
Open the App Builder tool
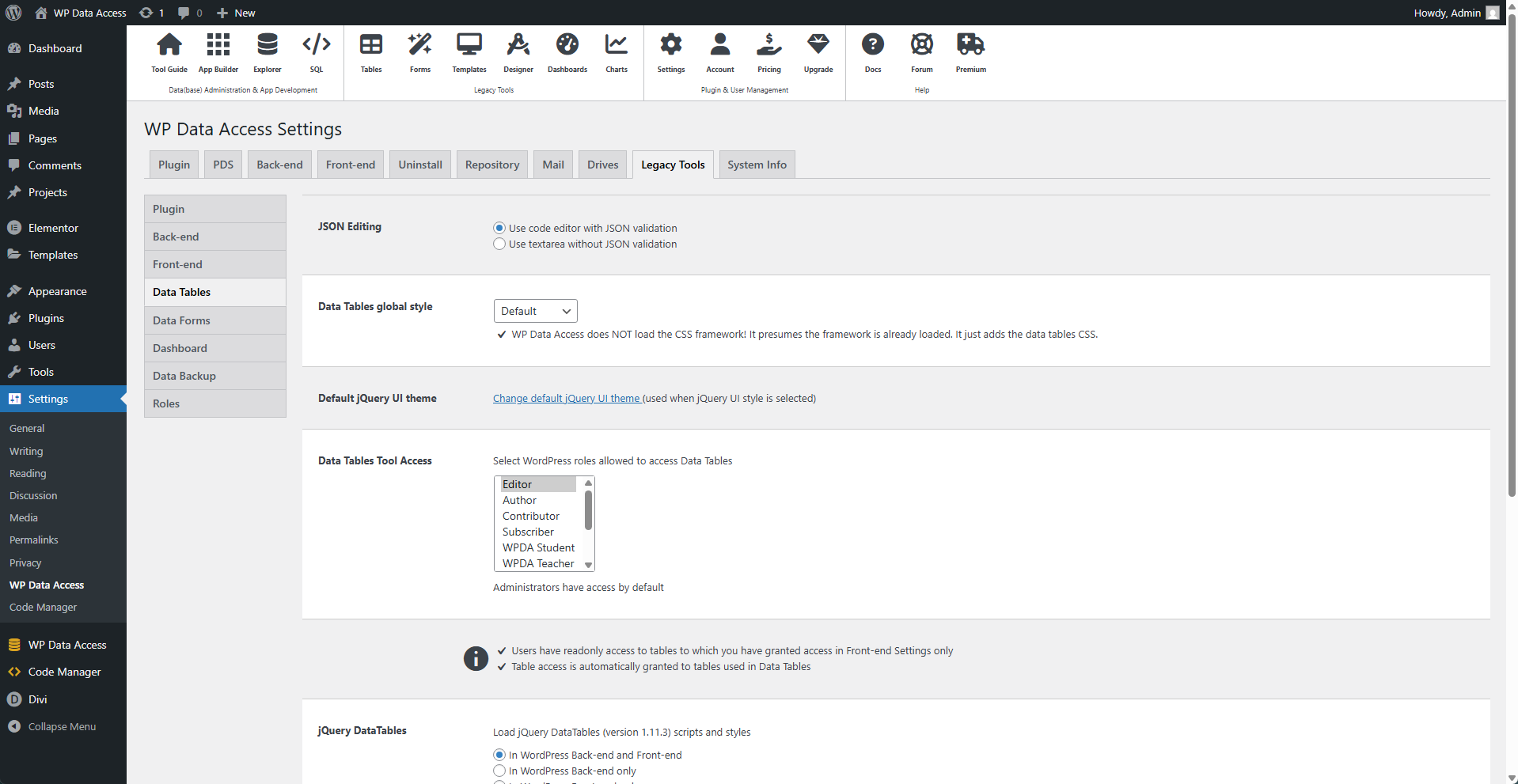pos(218,51)
